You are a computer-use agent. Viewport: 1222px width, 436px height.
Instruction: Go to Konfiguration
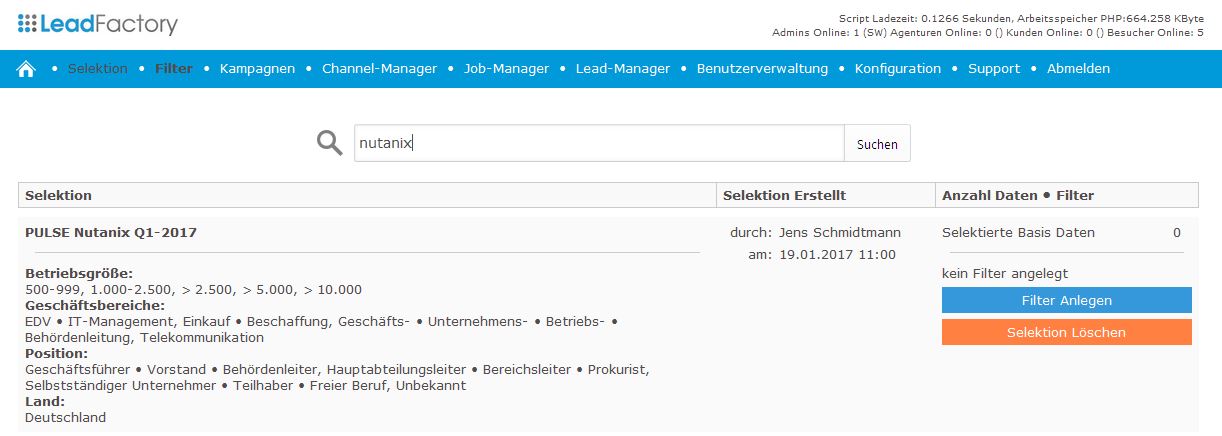coord(898,69)
